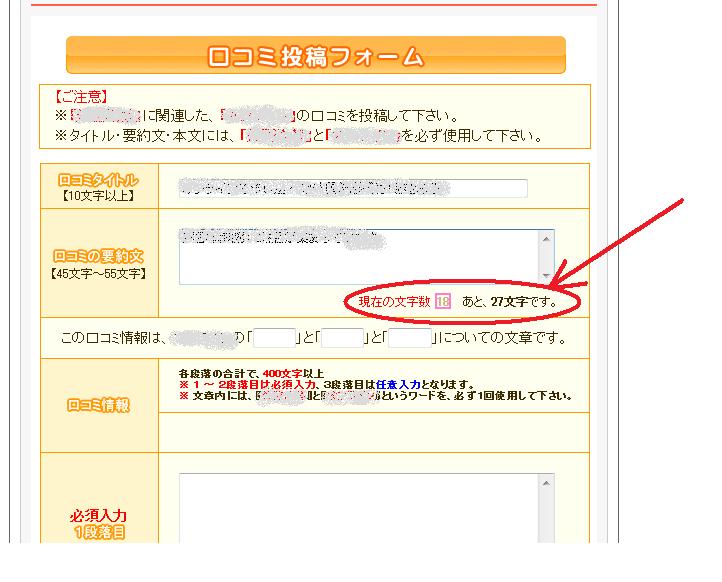The height and width of the screenshot is (582, 722).
Task: Focus the third blank keyword field
Action: [410, 338]
